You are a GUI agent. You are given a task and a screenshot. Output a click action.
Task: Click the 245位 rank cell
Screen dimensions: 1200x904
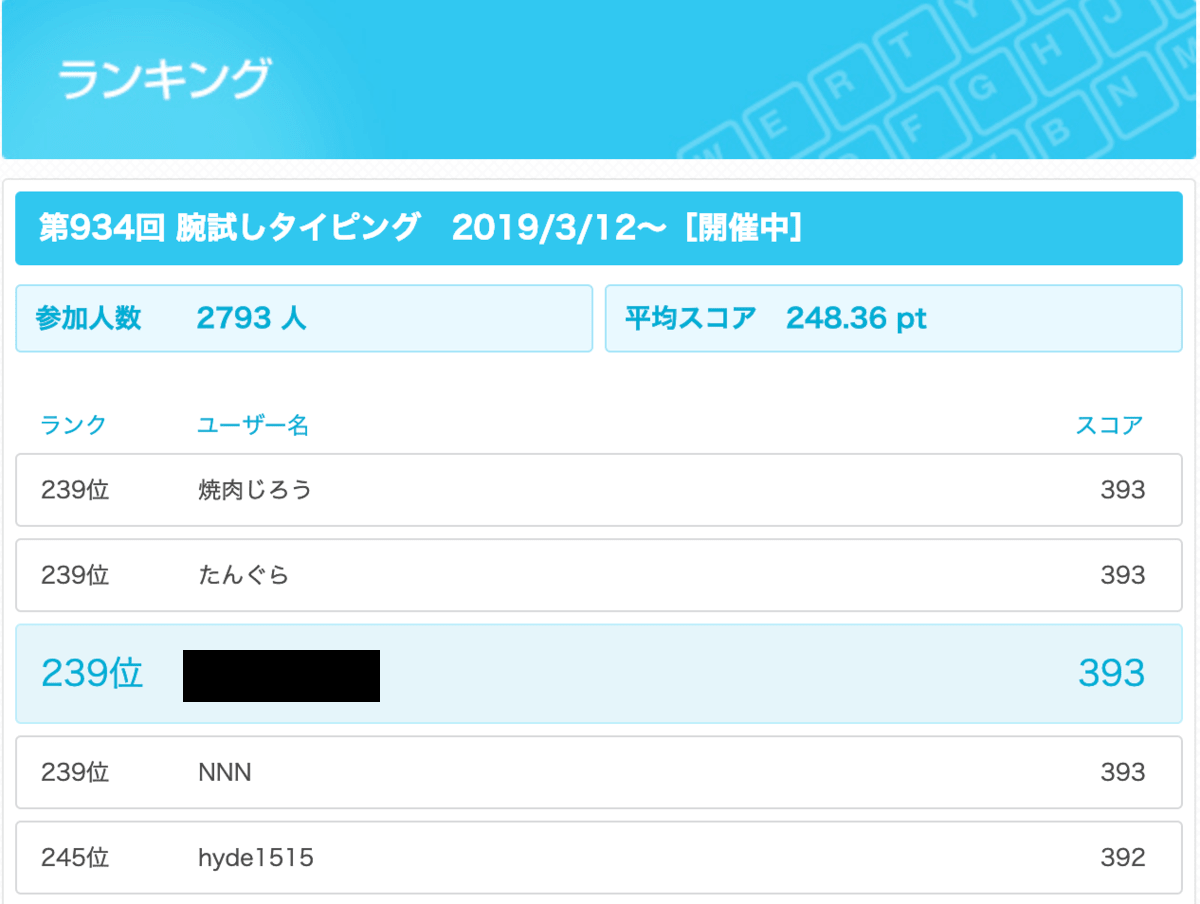pos(75,858)
